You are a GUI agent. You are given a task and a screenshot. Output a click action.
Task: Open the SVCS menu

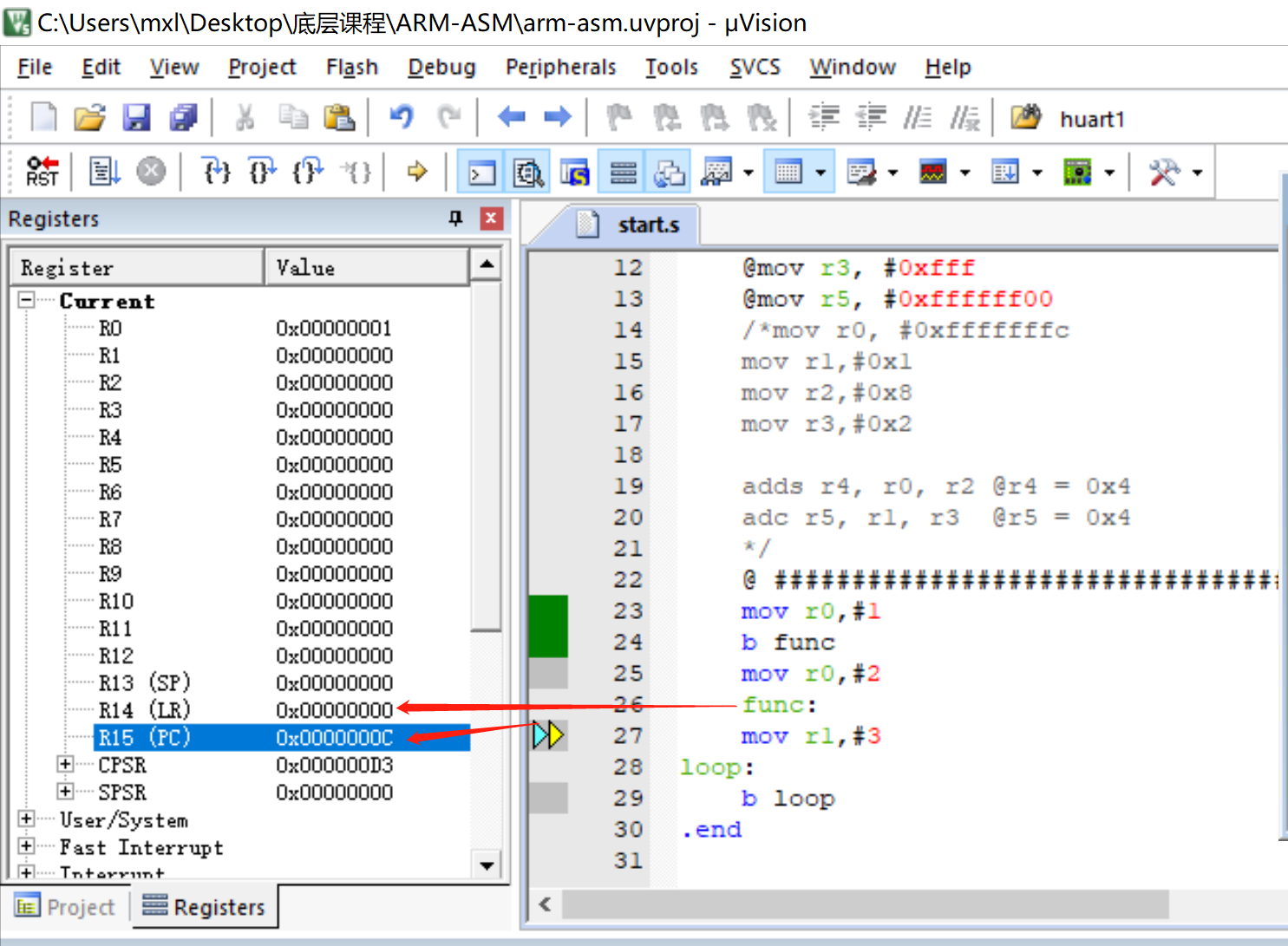(755, 67)
